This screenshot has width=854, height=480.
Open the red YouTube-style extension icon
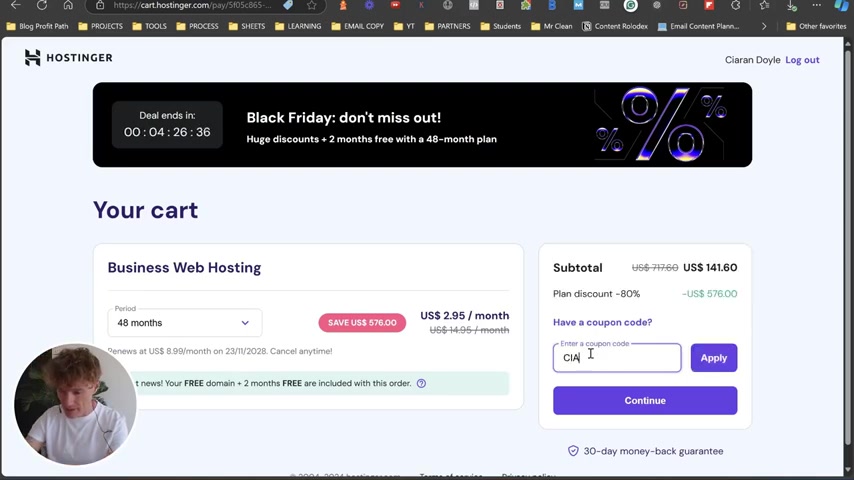[x=395, y=5]
